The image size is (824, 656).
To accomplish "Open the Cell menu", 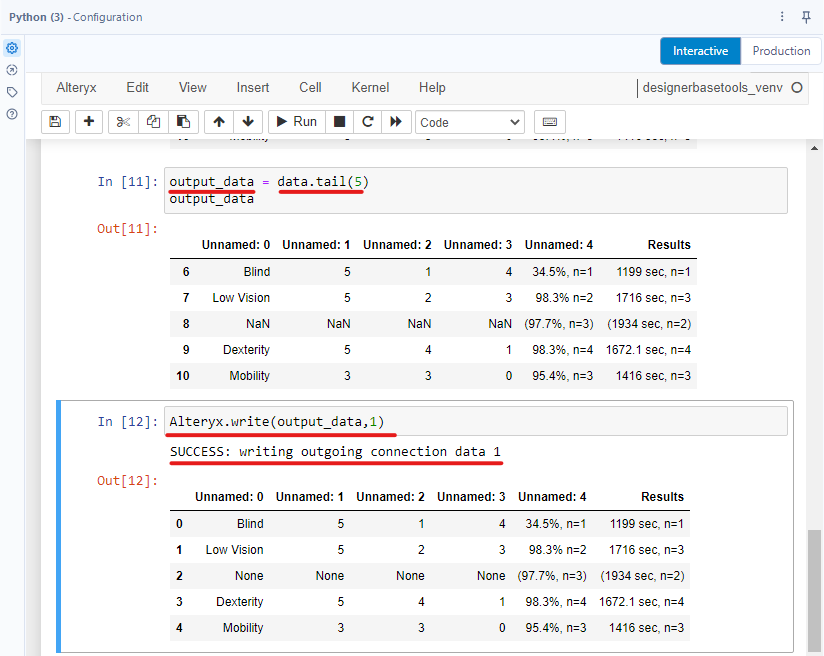I will pyautogui.click(x=310, y=88).
